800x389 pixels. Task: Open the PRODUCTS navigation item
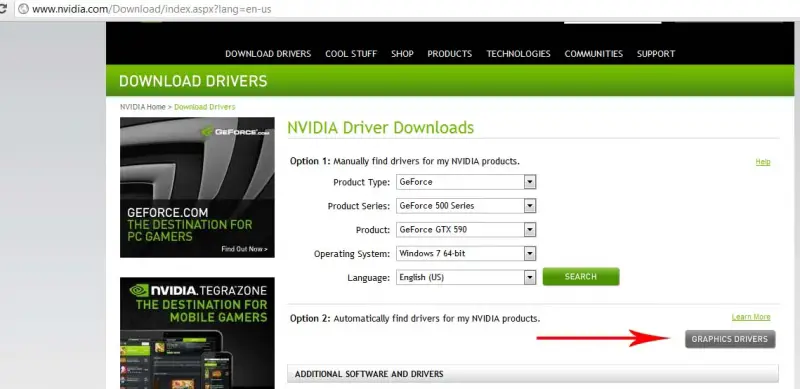click(x=449, y=54)
